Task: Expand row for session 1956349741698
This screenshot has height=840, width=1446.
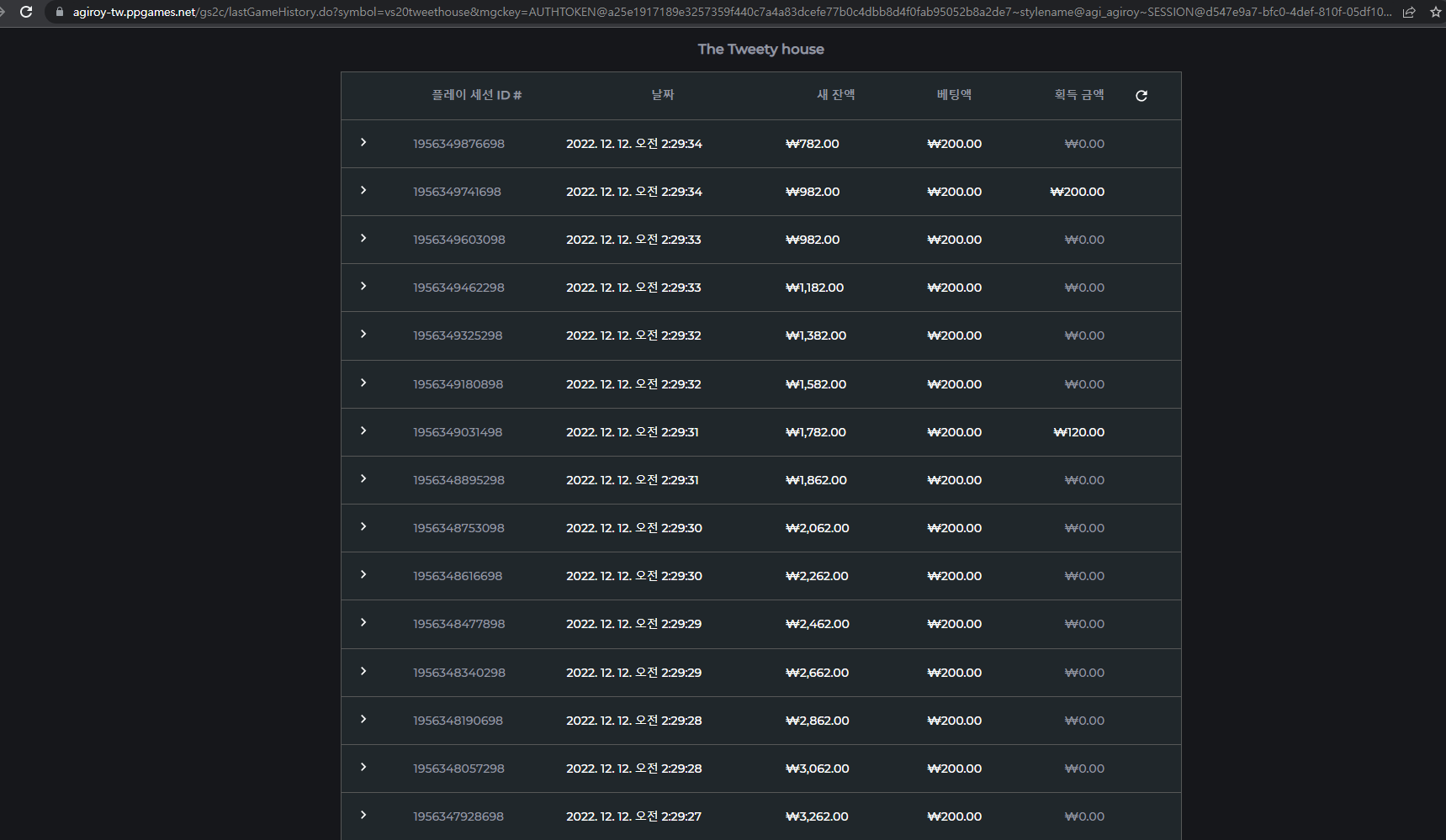Action: 363,190
